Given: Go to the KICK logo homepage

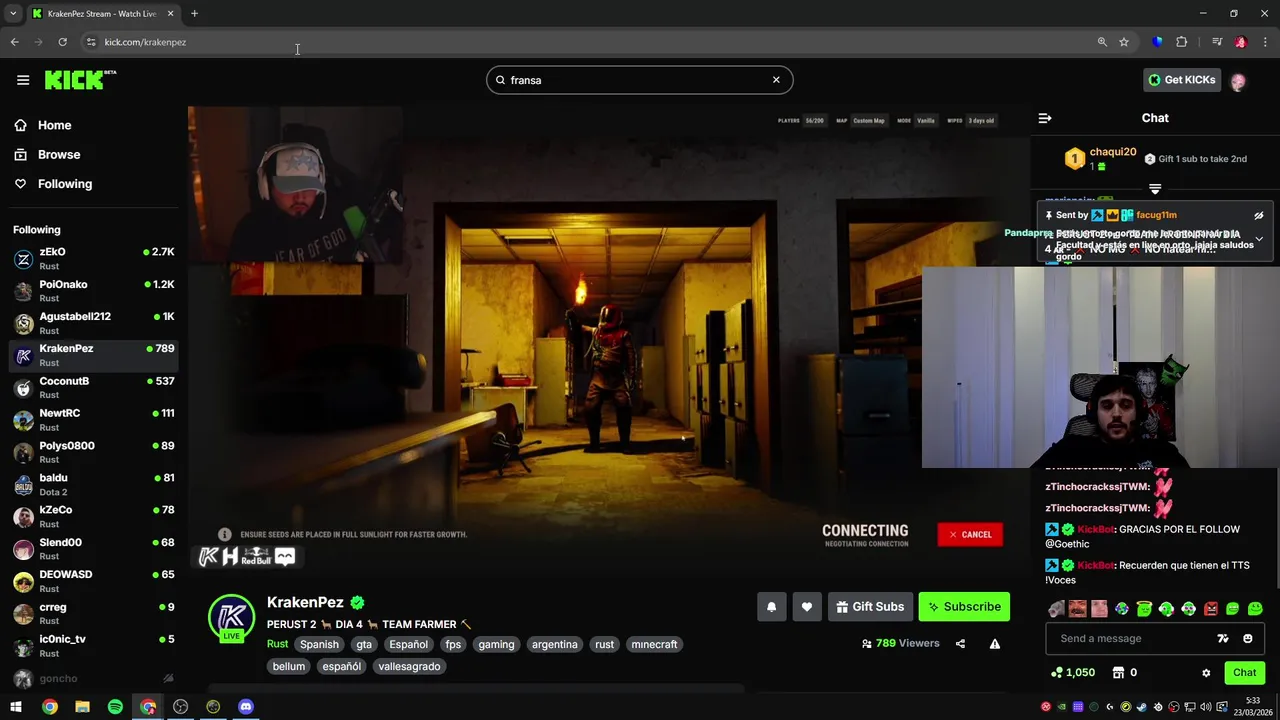Looking at the screenshot, I should [80, 80].
